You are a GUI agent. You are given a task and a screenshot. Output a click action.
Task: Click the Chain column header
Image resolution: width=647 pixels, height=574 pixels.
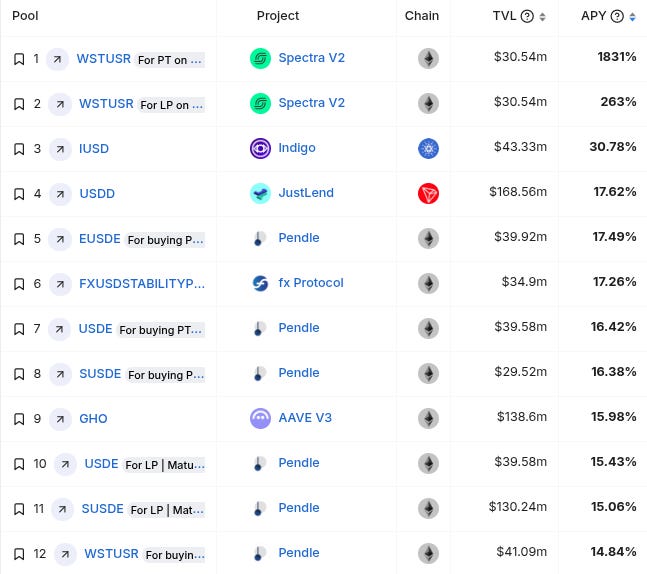[422, 16]
